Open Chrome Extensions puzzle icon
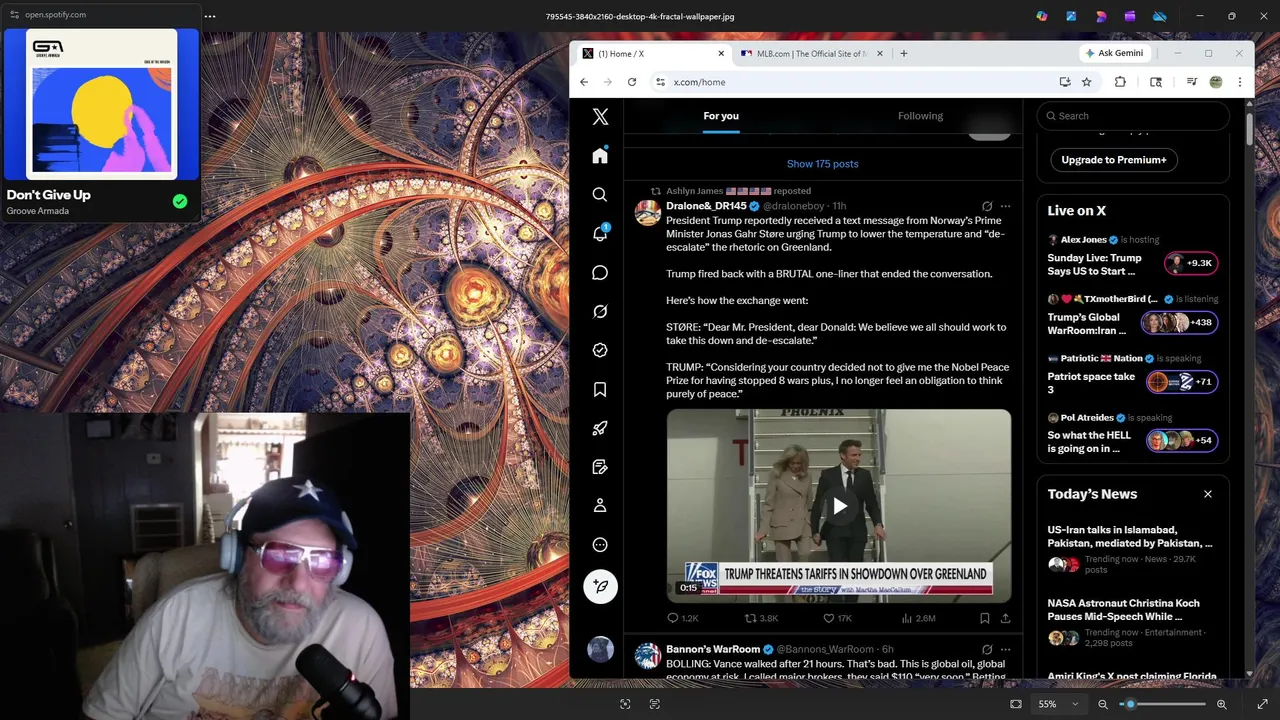Viewport: 1280px width, 720px height. tap(1120, 82)
